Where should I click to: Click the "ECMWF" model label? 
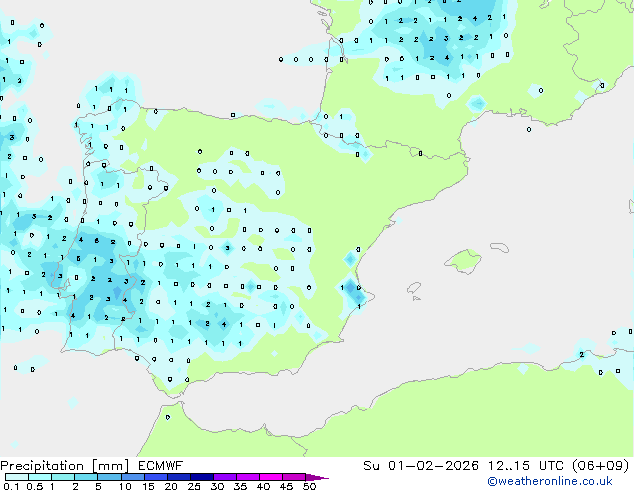pyautogui.click(x=161, y=466)
